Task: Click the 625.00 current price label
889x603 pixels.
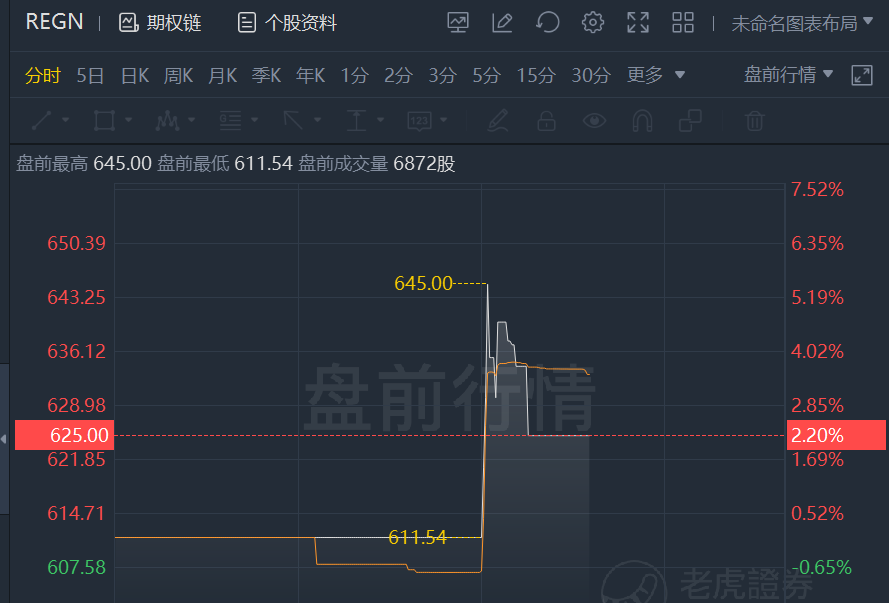Action: (64, 435)
